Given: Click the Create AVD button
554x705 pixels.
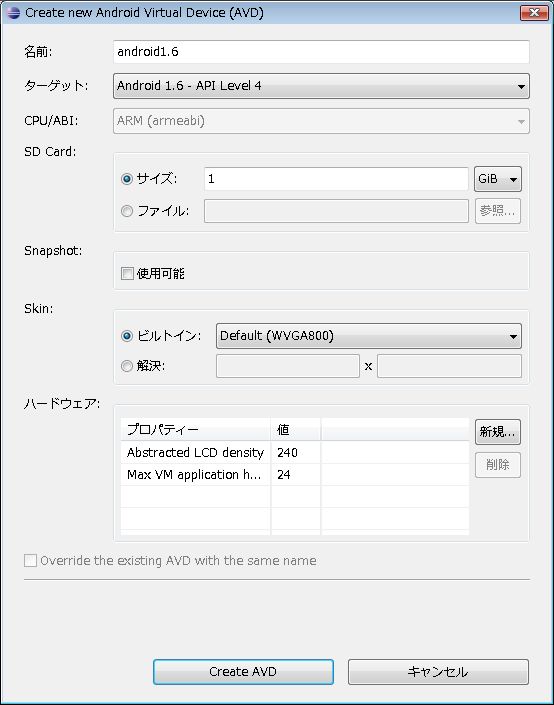Looking at the screenshot, I should [x=243, y=672].
